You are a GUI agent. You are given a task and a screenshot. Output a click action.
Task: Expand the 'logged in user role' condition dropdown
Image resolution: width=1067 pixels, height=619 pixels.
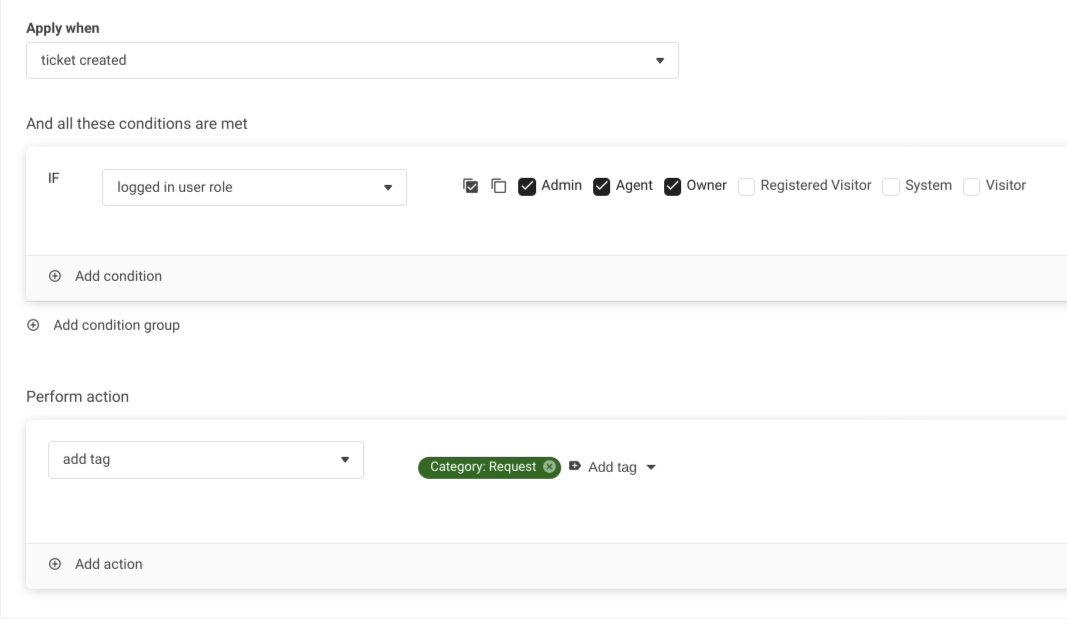coord(254,187)
